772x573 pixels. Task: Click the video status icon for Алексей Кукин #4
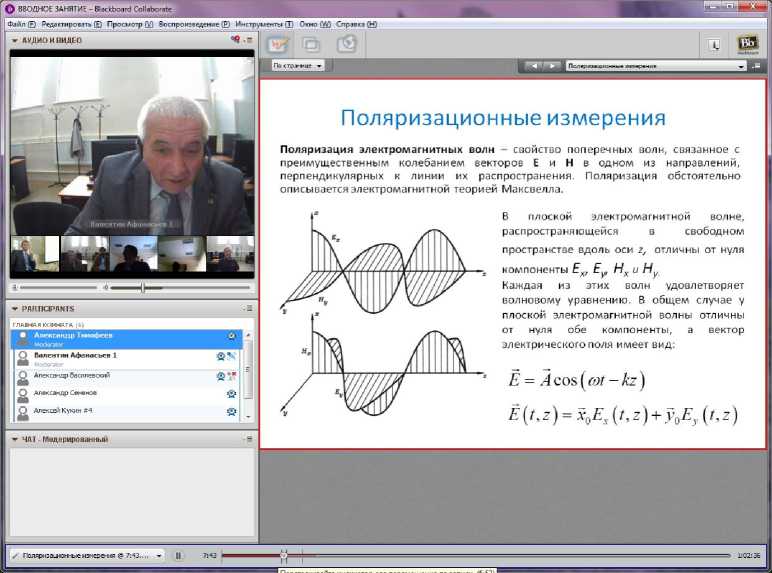click(231, 412)
